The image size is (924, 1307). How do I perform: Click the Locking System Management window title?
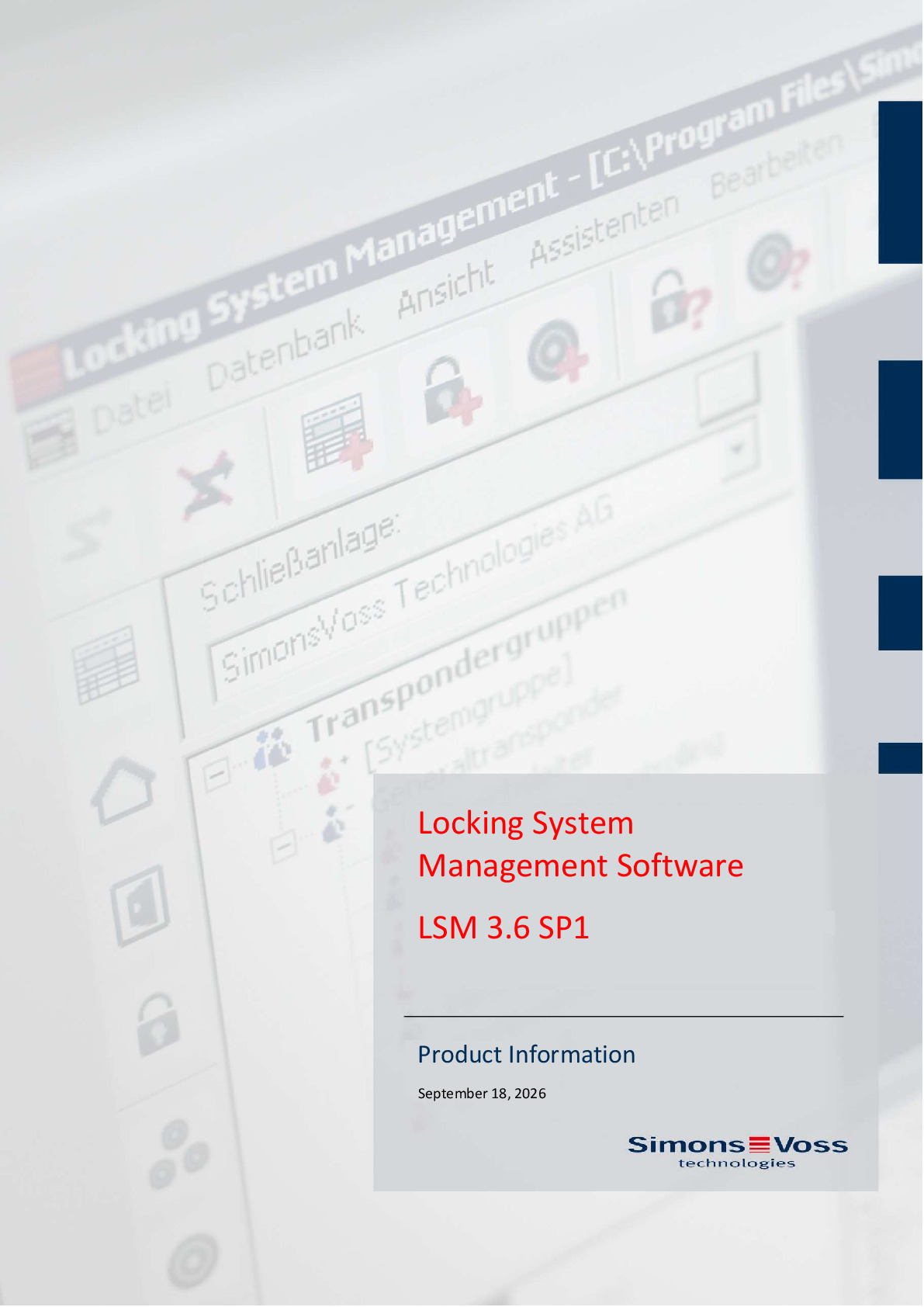(x=310, y=276)
